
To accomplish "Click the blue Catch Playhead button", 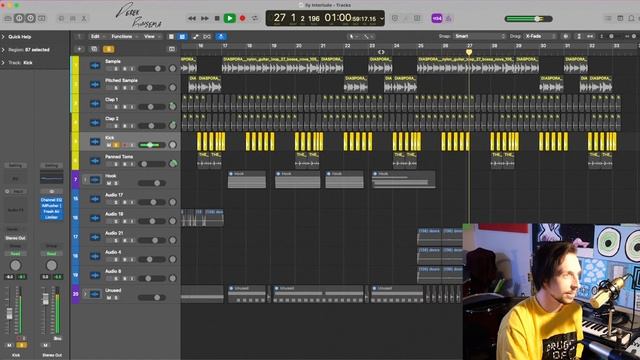I will click(x=221, y=37).
